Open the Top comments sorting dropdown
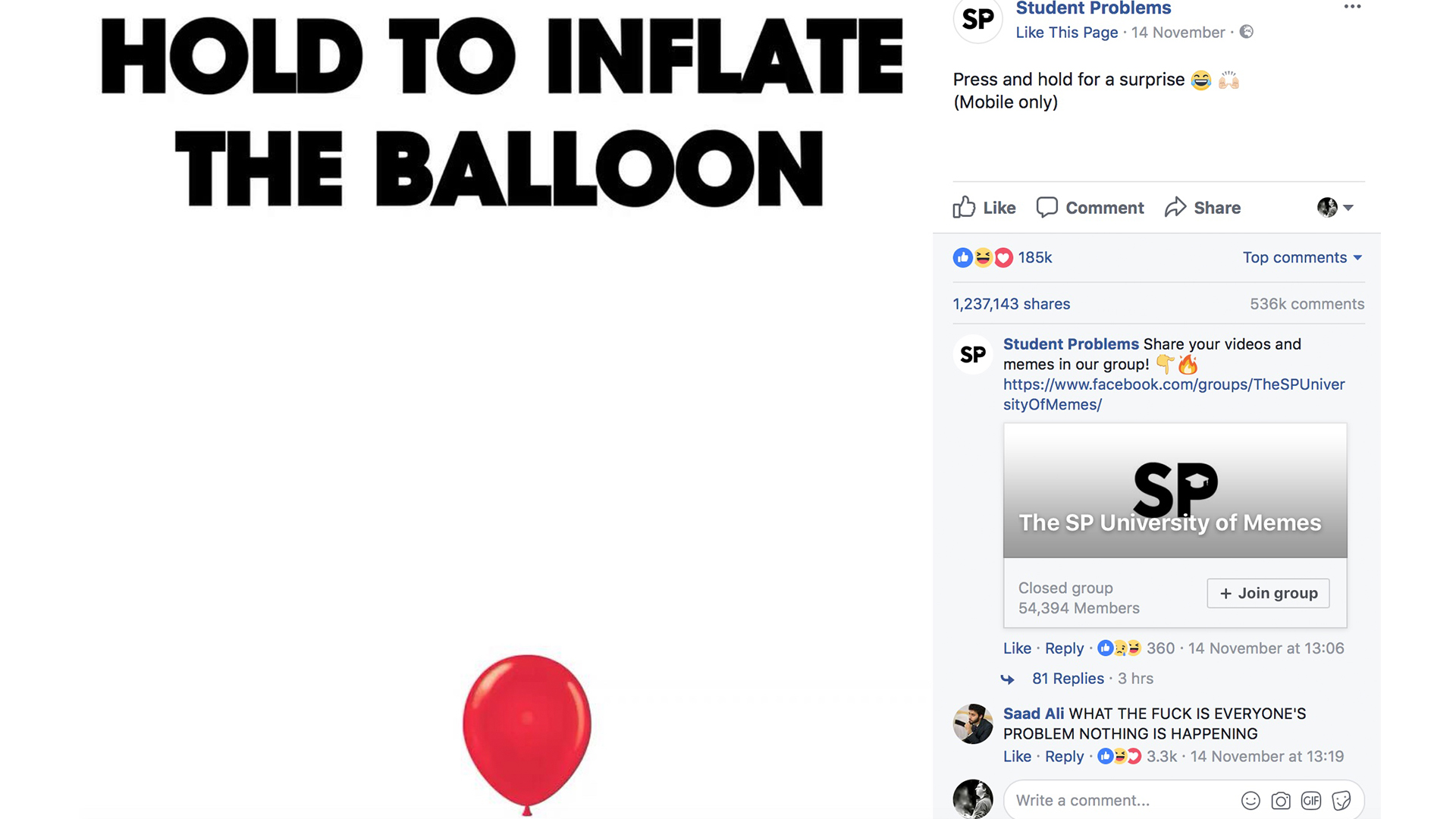The image size is (1456, 819). pos(1301,258)
